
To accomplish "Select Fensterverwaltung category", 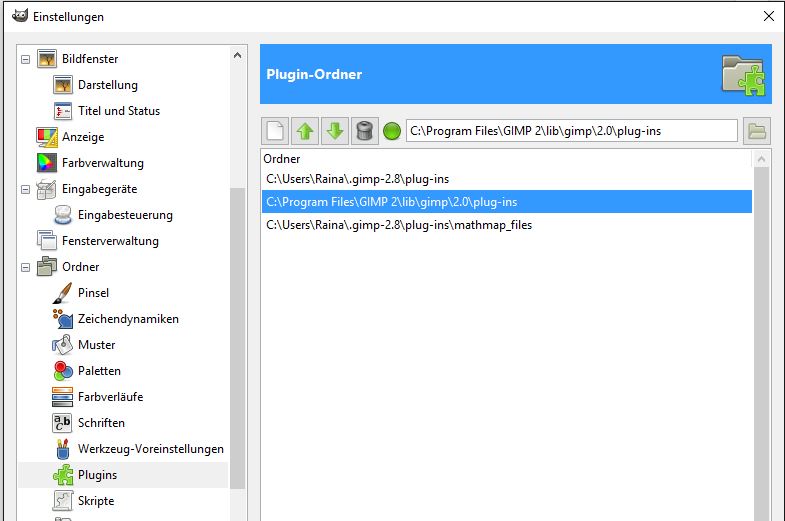I will point(110,241).
